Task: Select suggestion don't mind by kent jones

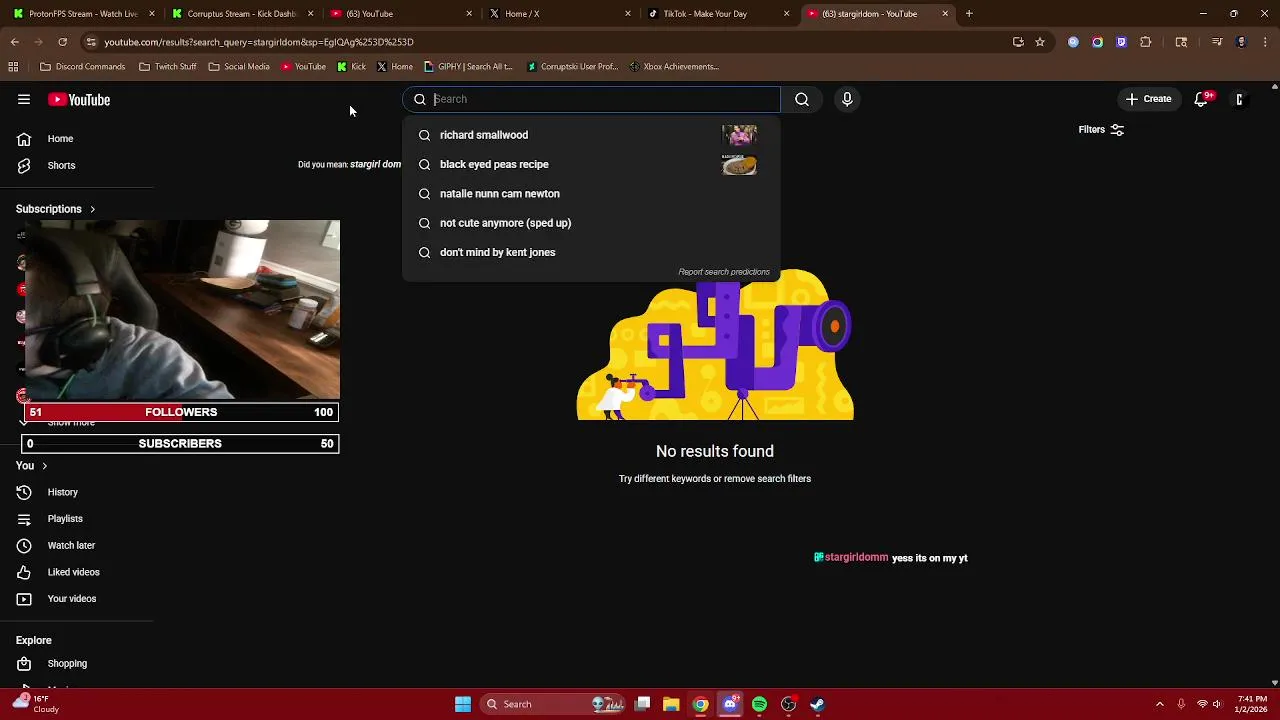Action: coord(591,252)
